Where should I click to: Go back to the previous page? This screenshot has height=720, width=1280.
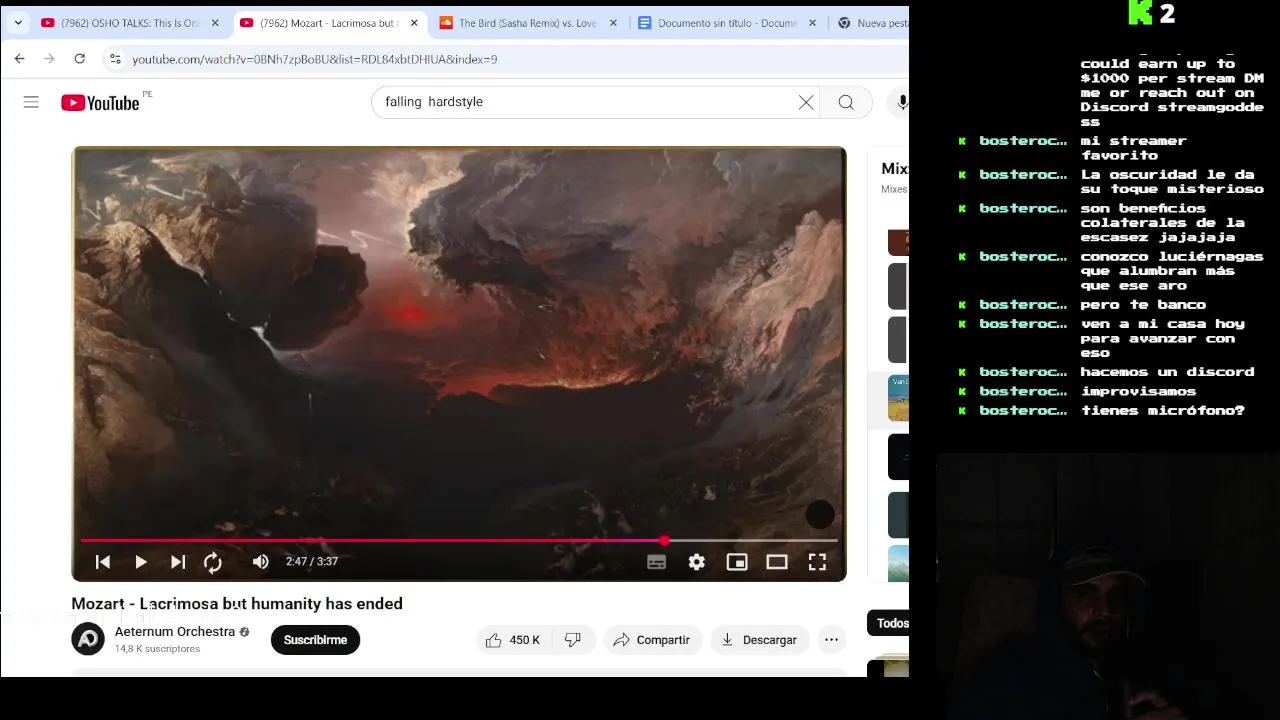tap(19, 59)
